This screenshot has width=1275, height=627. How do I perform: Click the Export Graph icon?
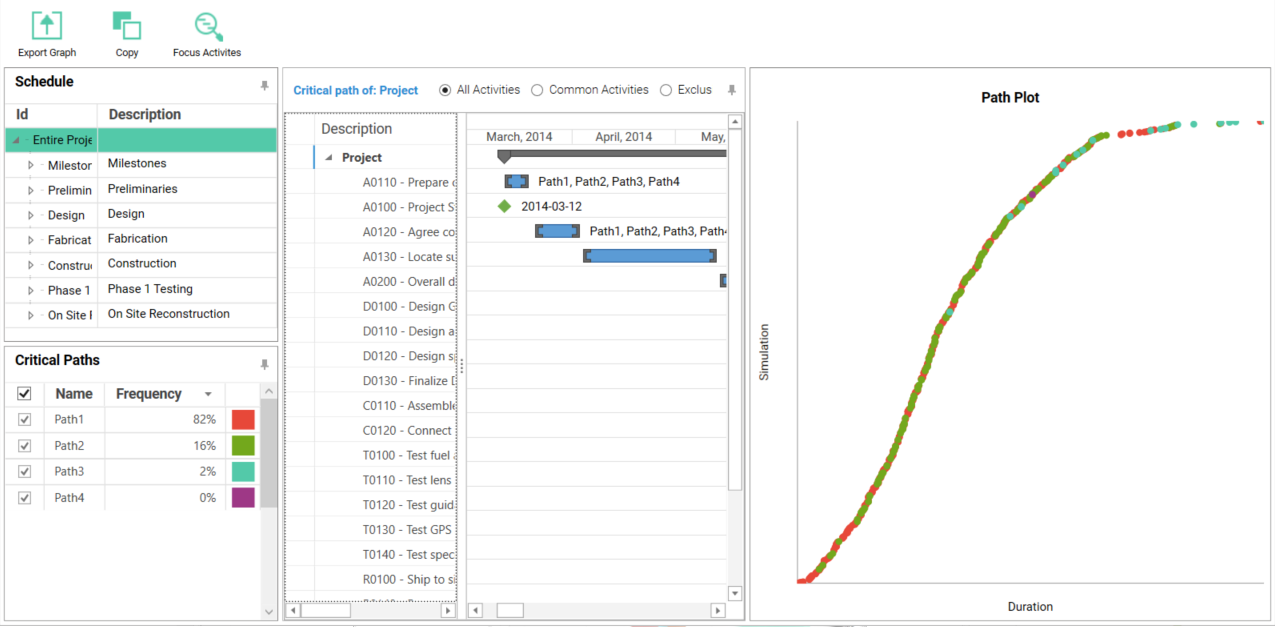point(47,27)
